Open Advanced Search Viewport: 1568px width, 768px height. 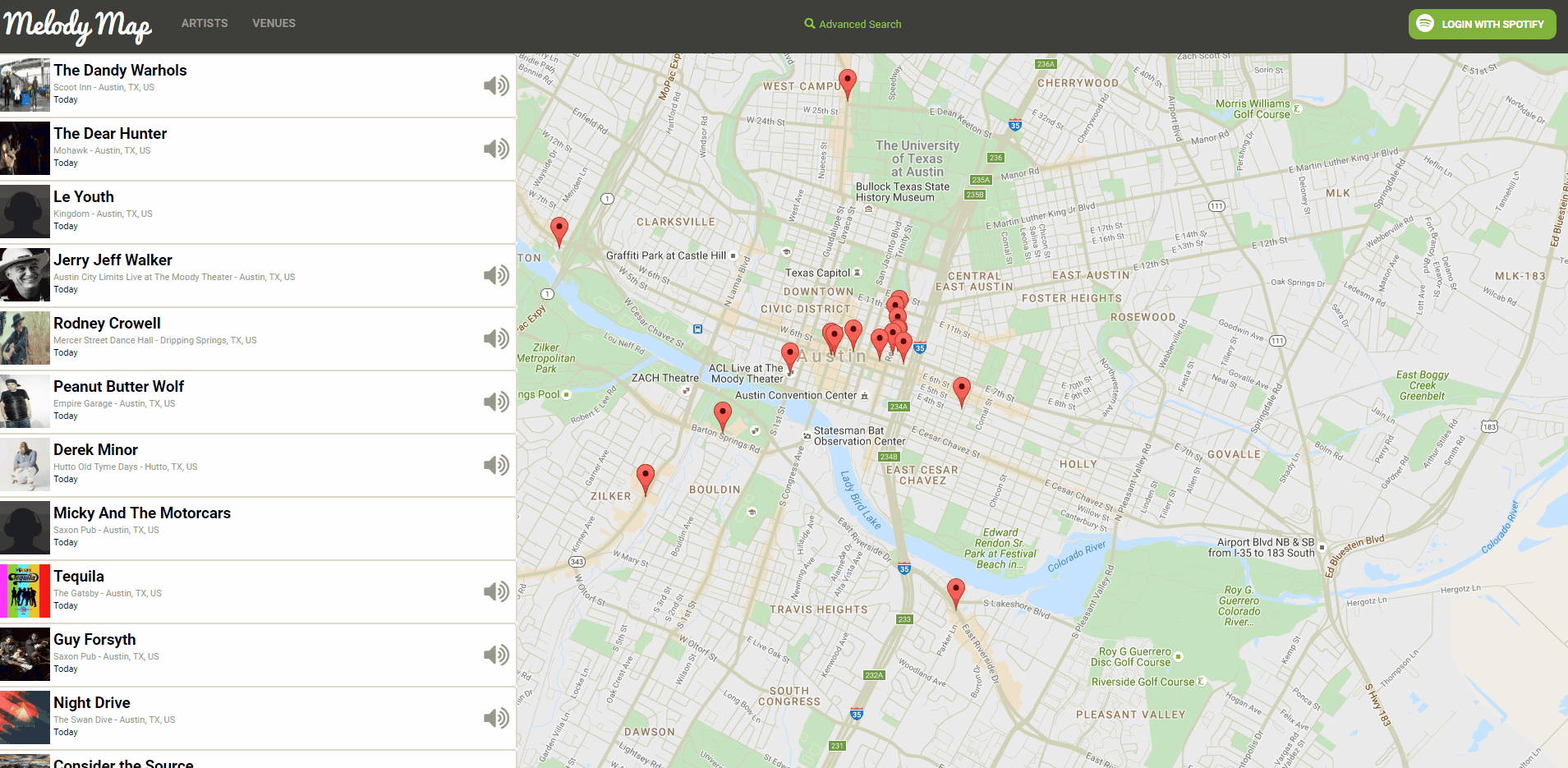tap(853, 24)
